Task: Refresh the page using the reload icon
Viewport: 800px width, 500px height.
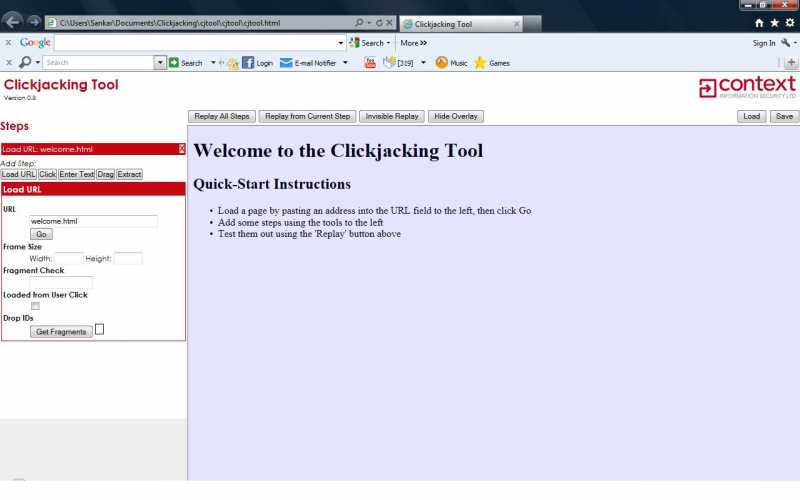Action: [379, 23]
